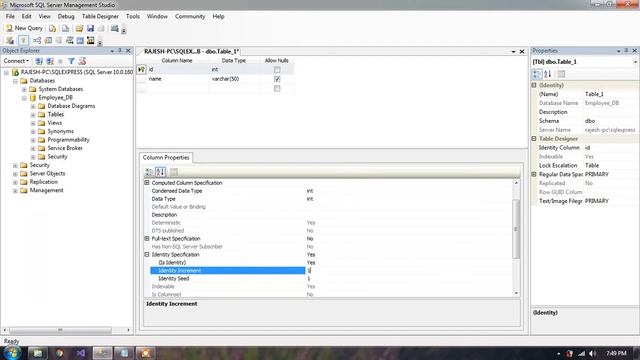Open the Manage Check Constraints icon in toolbar
640x360 pixels.
click(x=80, y=40)
